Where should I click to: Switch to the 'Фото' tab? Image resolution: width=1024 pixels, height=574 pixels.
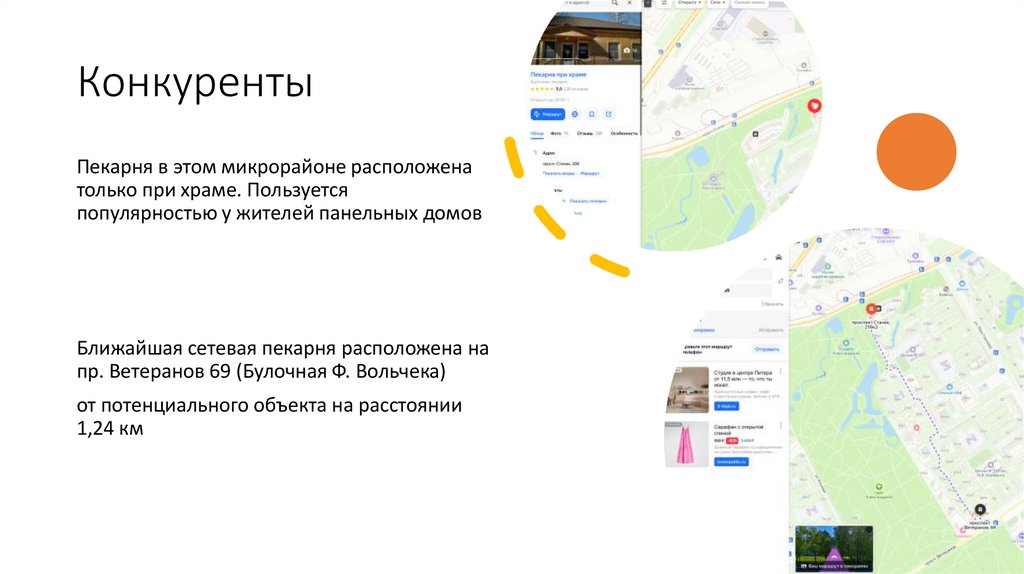tap(556, 133)
